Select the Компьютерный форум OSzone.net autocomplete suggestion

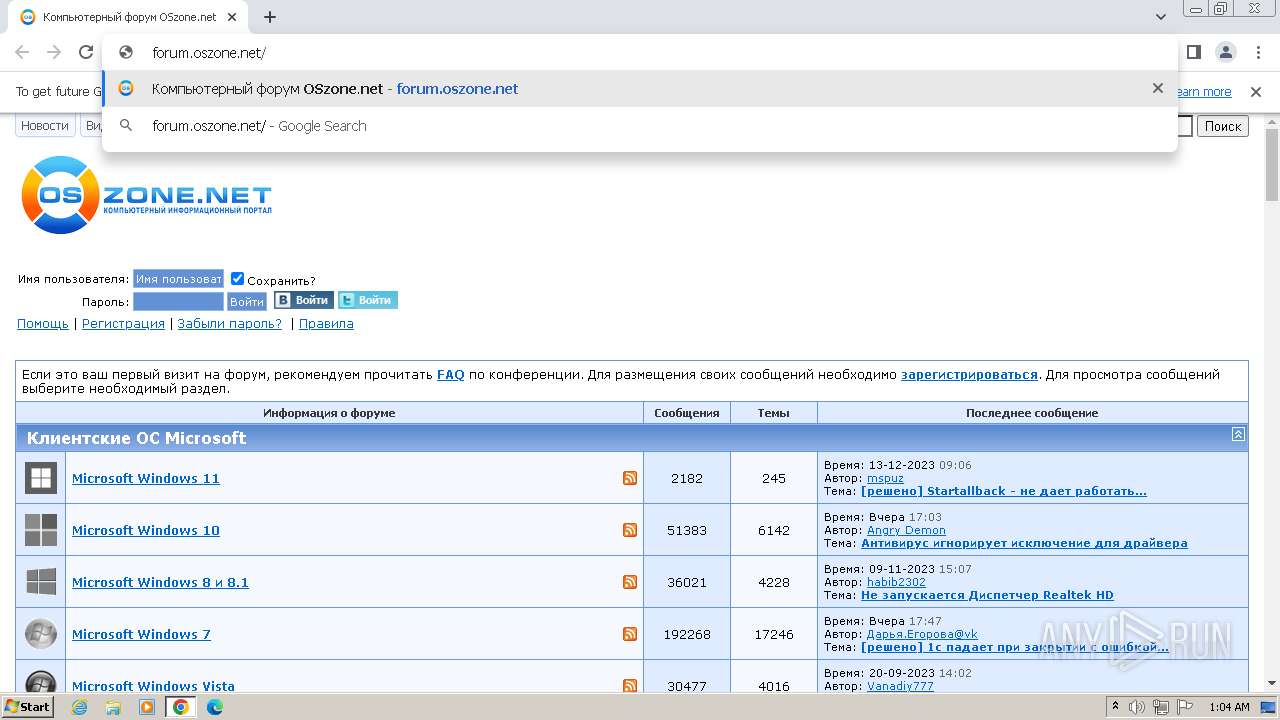[x=640, y=88]
